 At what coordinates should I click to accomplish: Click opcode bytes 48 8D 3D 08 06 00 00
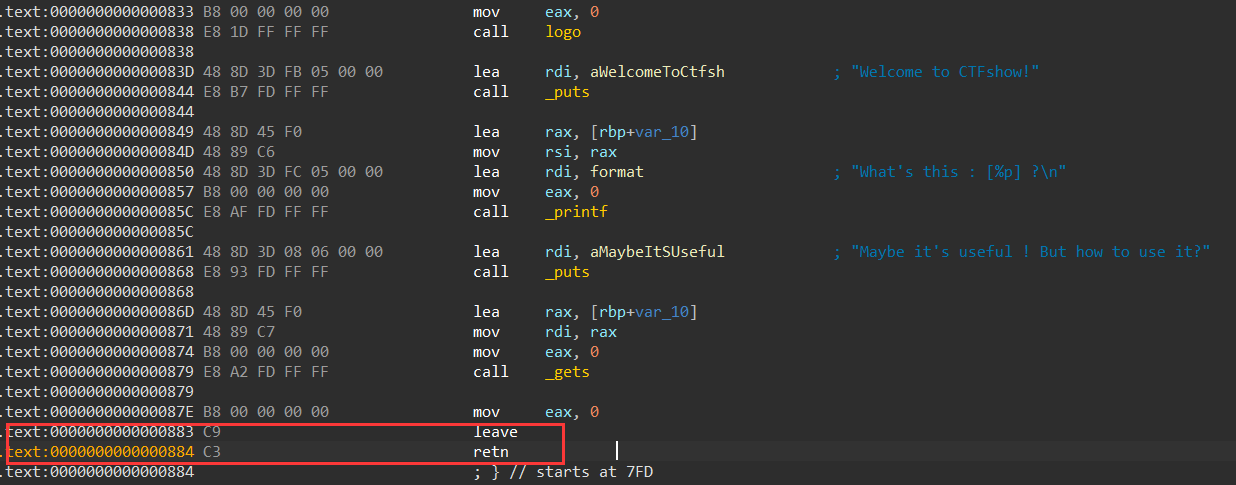tap(292, 252)
